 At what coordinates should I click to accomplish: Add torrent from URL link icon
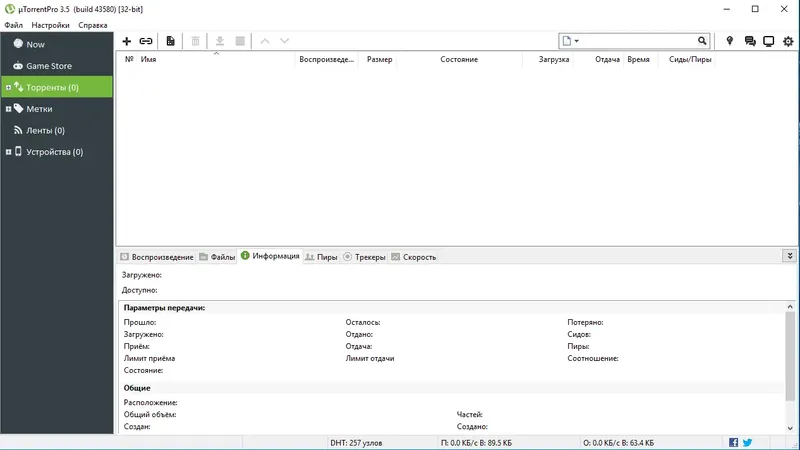[146, 41]
